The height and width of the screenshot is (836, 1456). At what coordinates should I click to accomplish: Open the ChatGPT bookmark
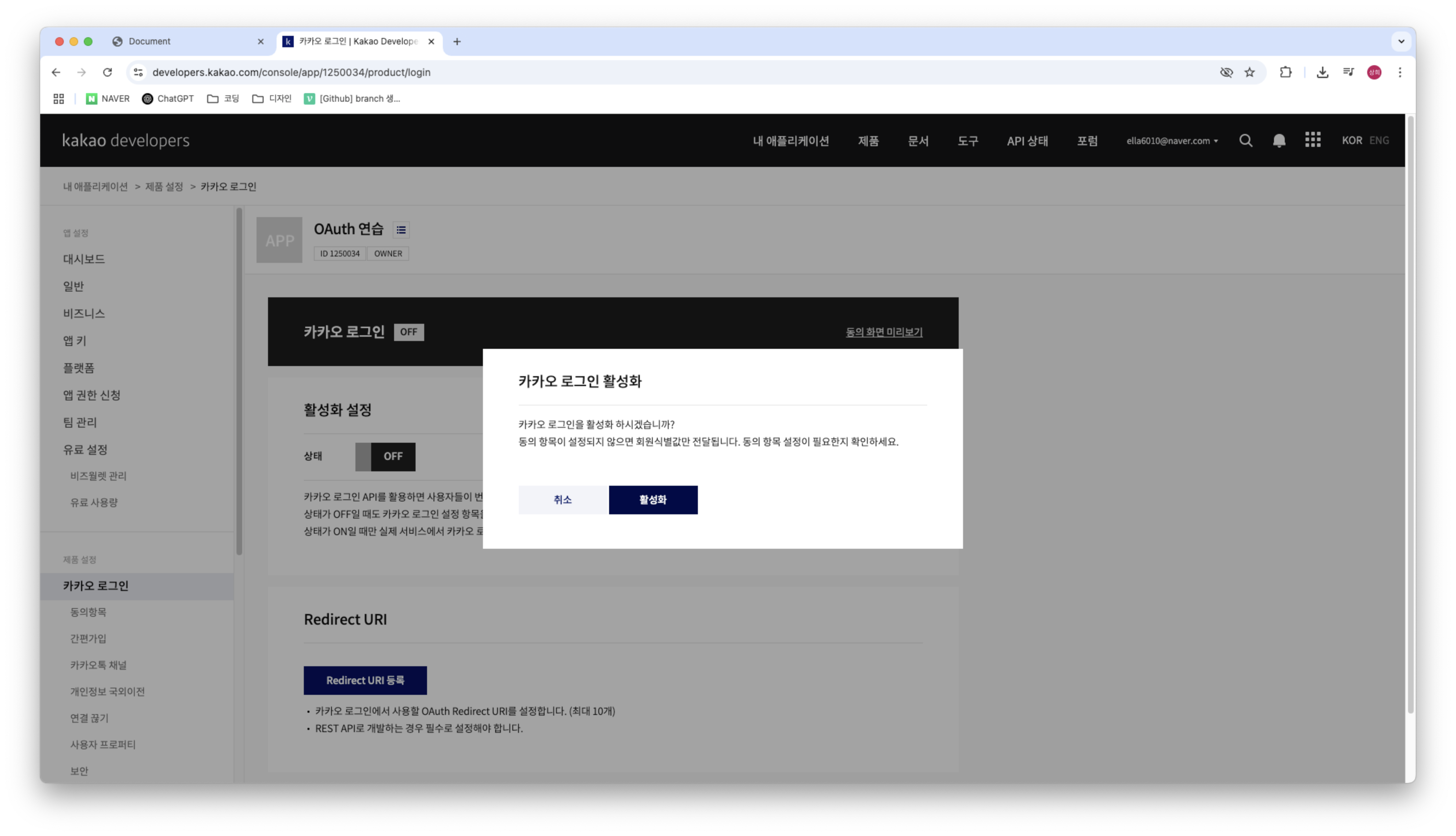[x=168, y=99]
